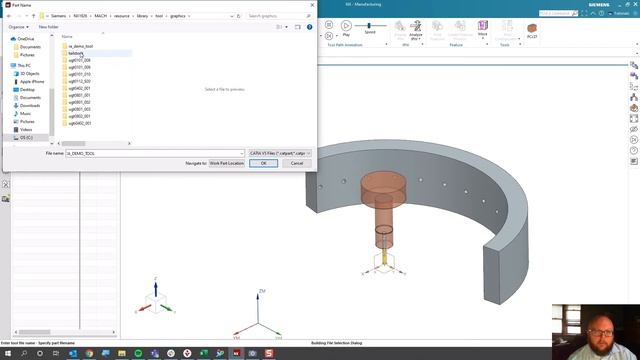Click the Windows Start button
Screen dimensions: 640x360
tap(7, 353)
